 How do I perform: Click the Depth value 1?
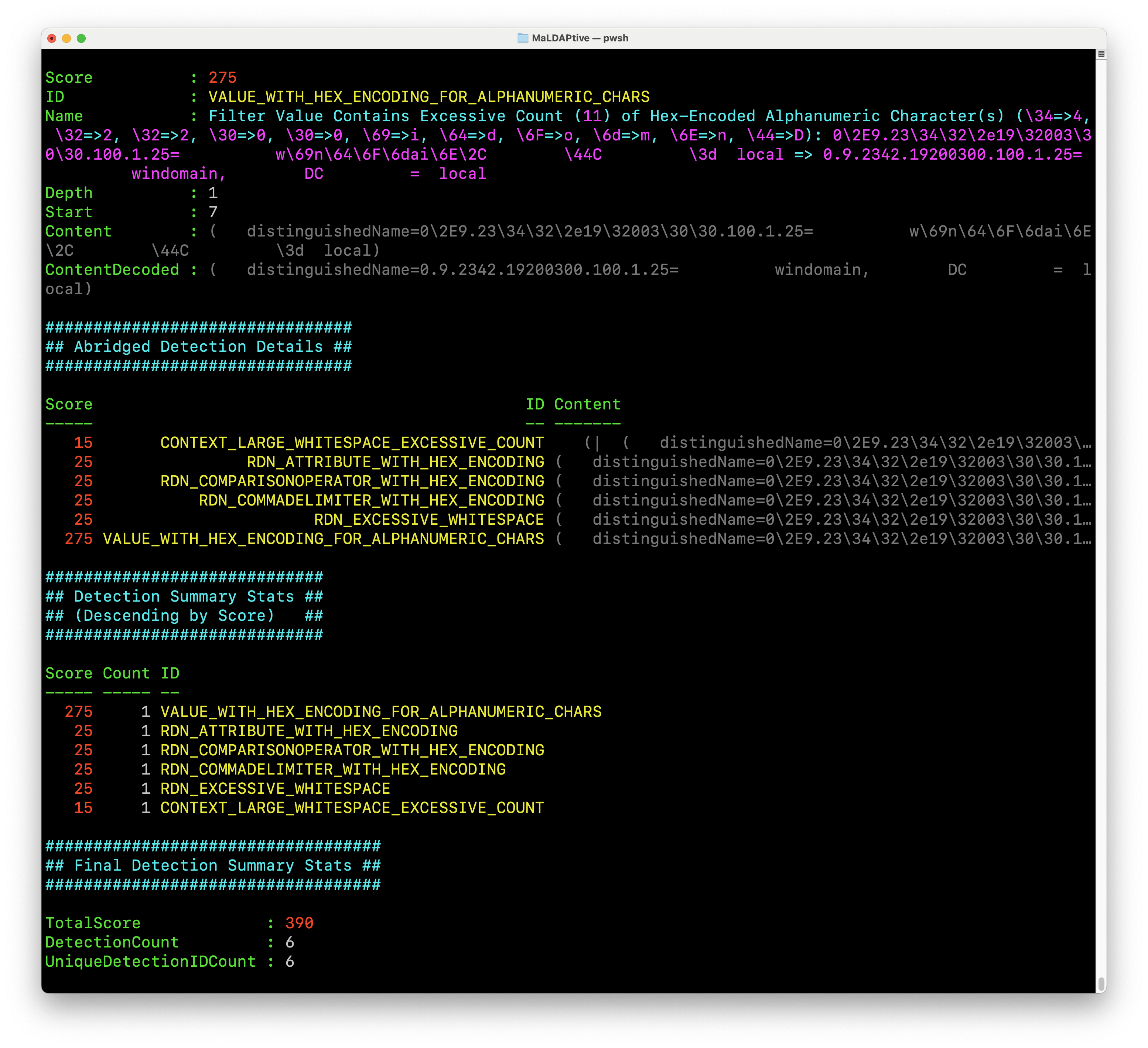point(213,193)
